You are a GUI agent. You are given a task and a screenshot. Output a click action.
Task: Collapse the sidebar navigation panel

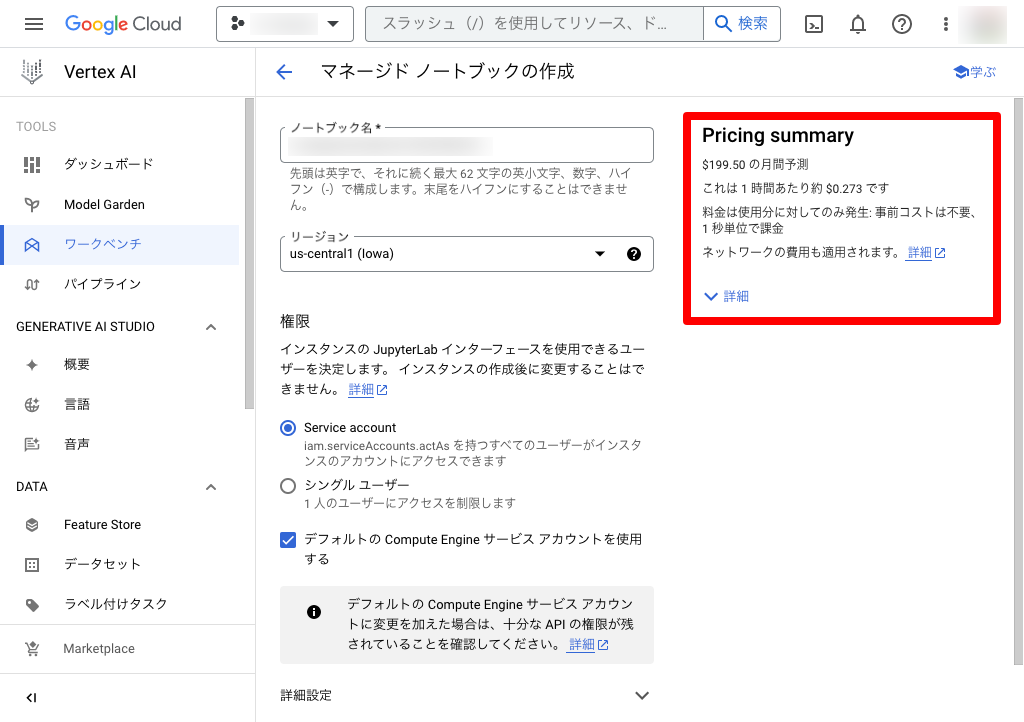click(32, 697)
